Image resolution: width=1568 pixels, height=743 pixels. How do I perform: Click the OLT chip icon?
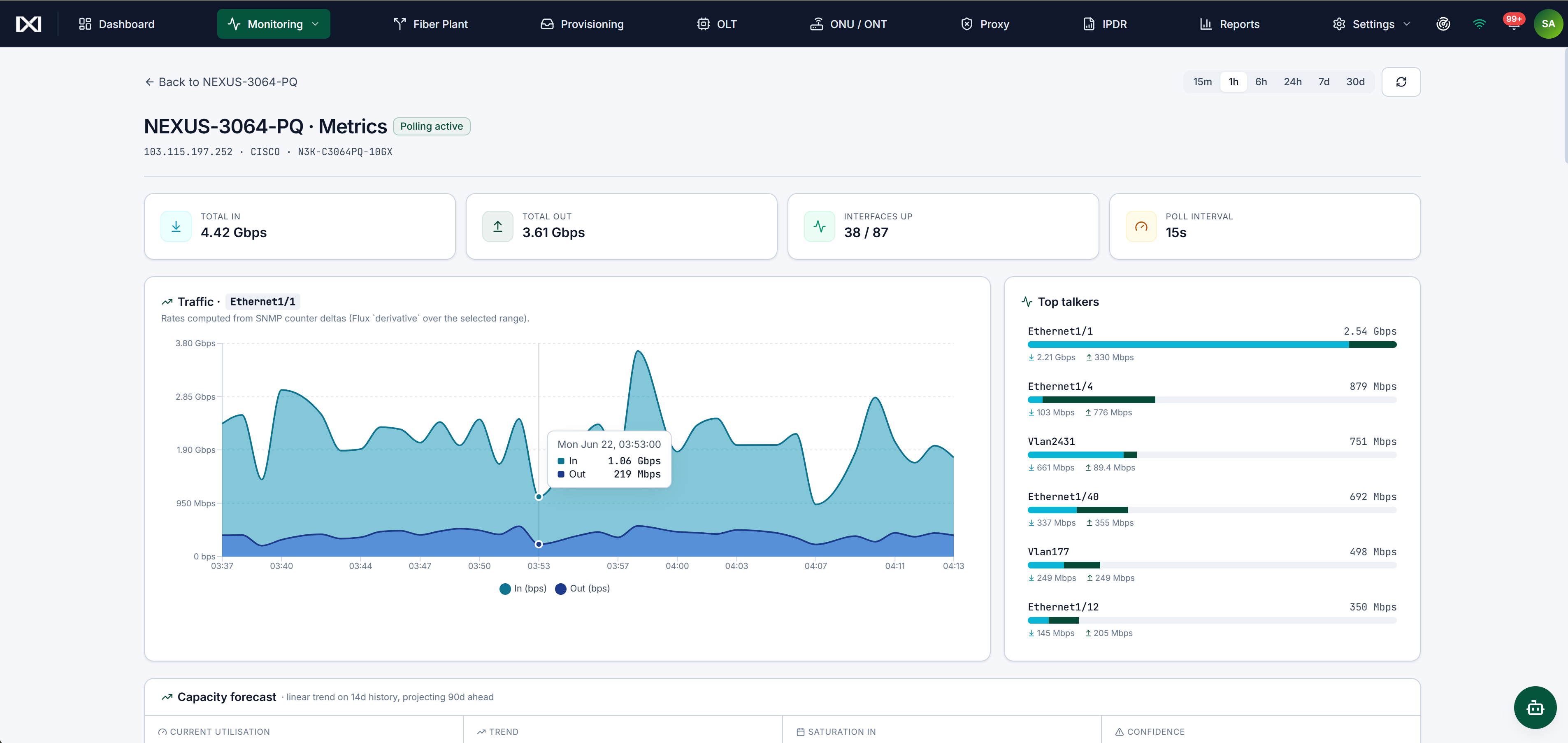pos(703,24)
